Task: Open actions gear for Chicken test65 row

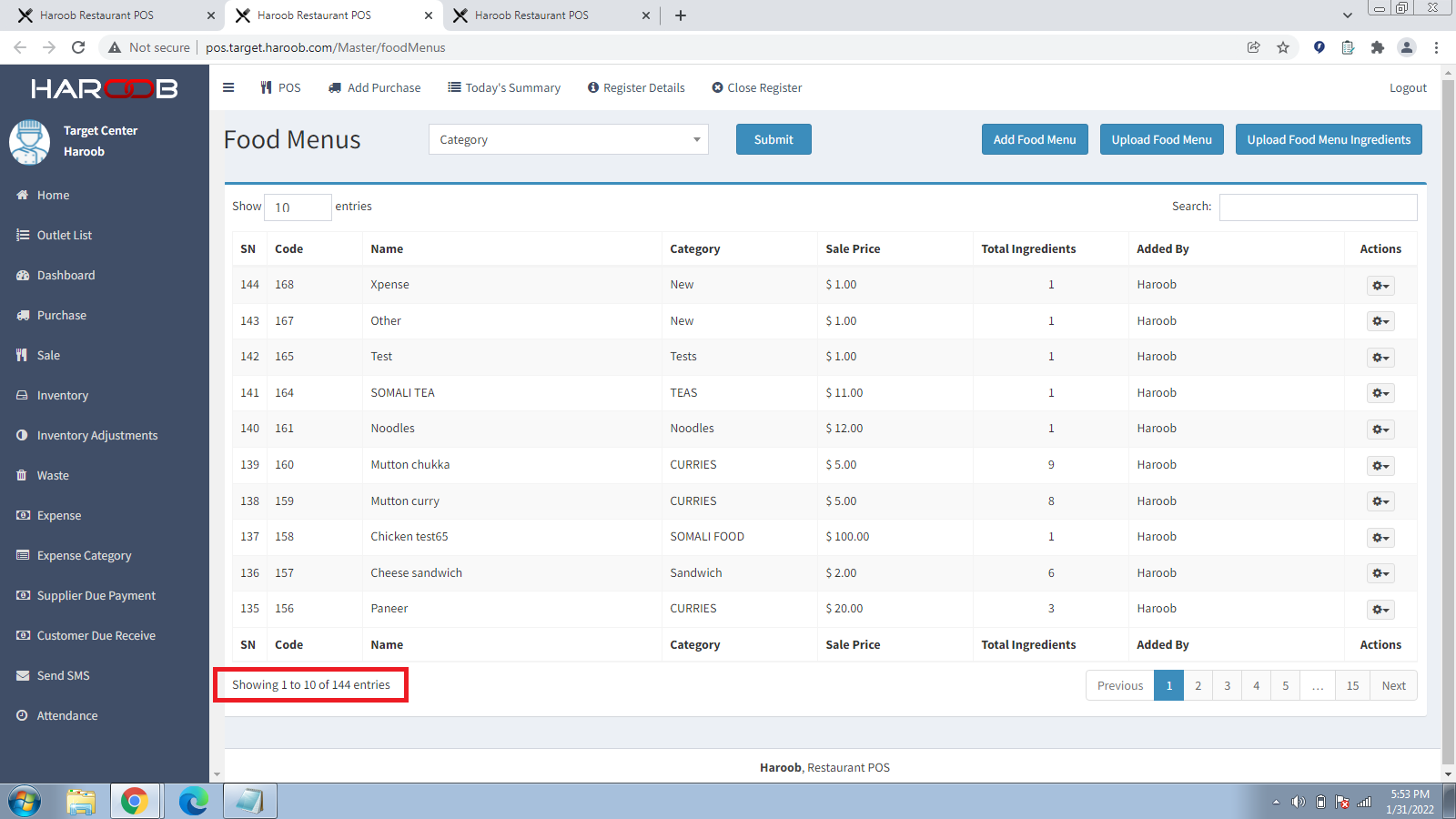Action: click(x=1380, y=537)
